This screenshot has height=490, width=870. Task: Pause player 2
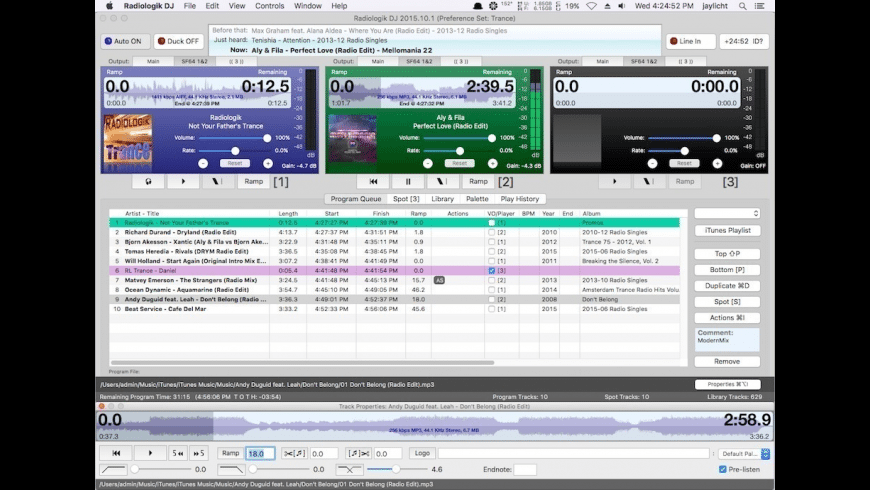tap(408, 181)
